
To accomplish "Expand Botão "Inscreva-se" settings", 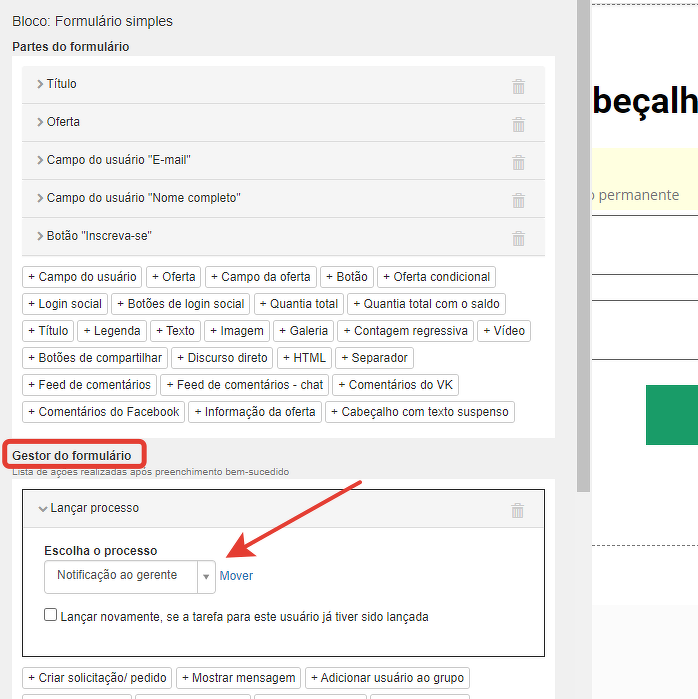I will pos(98,236).
